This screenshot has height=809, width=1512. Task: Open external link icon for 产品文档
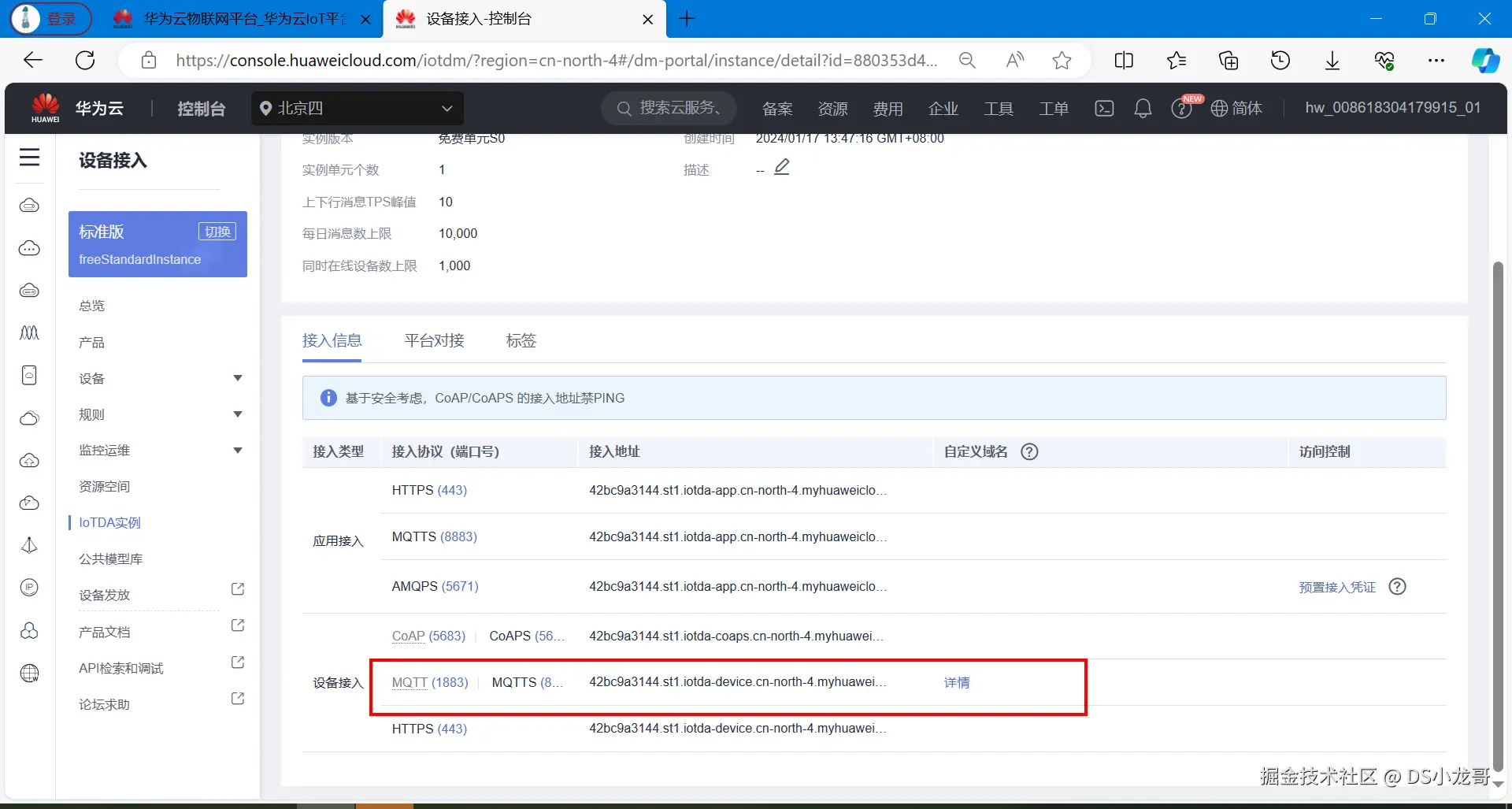coord(238,625)
